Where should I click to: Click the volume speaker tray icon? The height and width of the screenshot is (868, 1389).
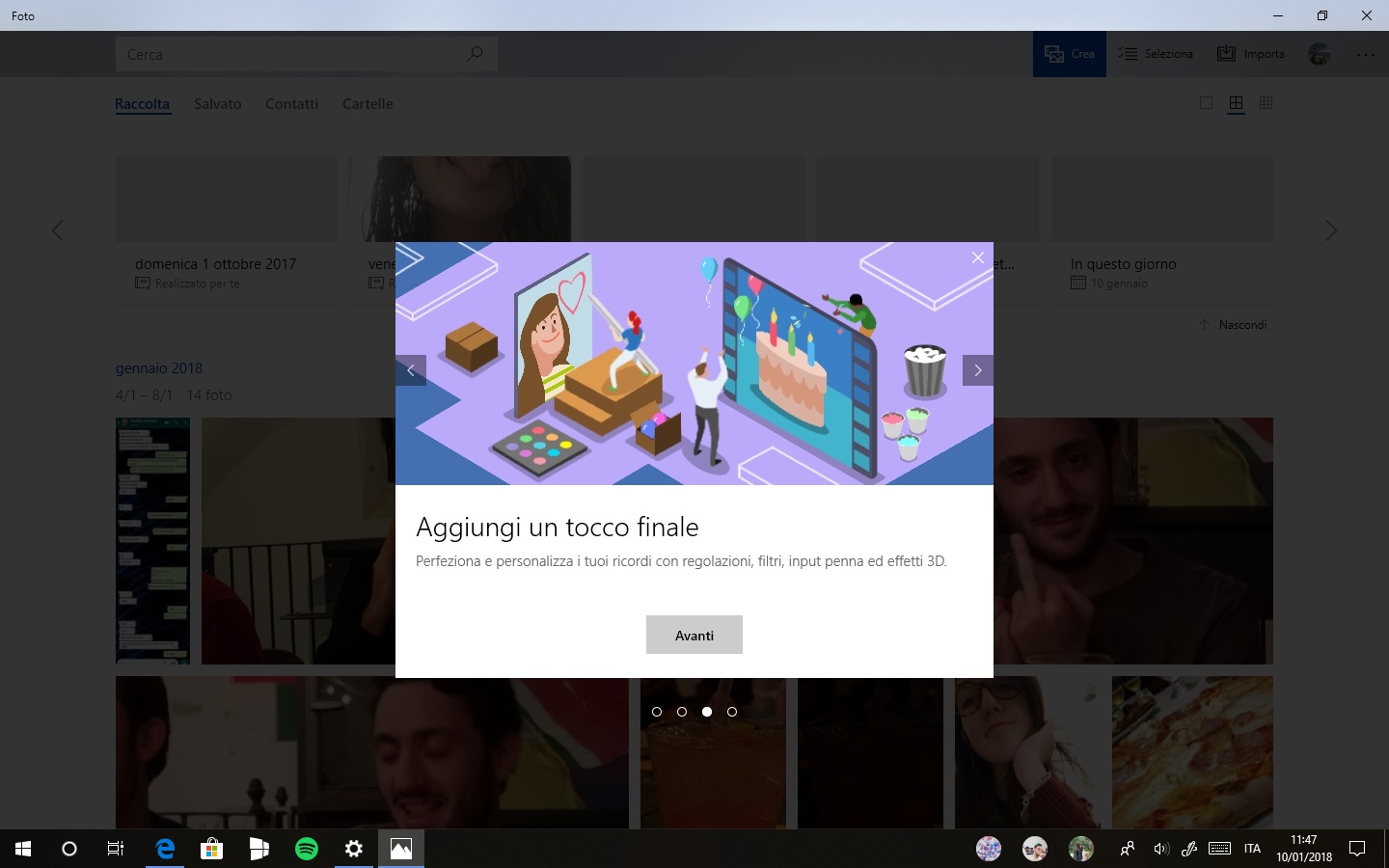(x=1160, y=849)
